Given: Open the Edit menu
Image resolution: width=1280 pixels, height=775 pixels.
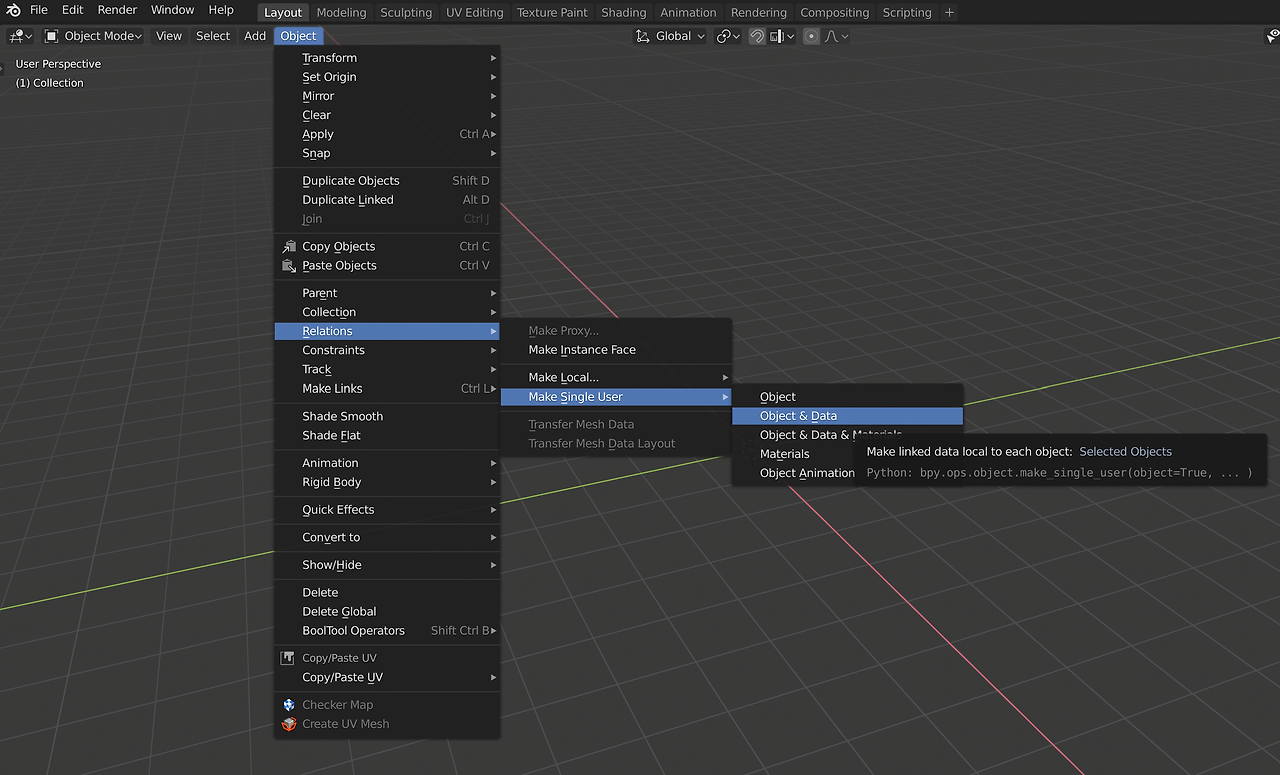Looking at the screenshot, I should 73,10.
